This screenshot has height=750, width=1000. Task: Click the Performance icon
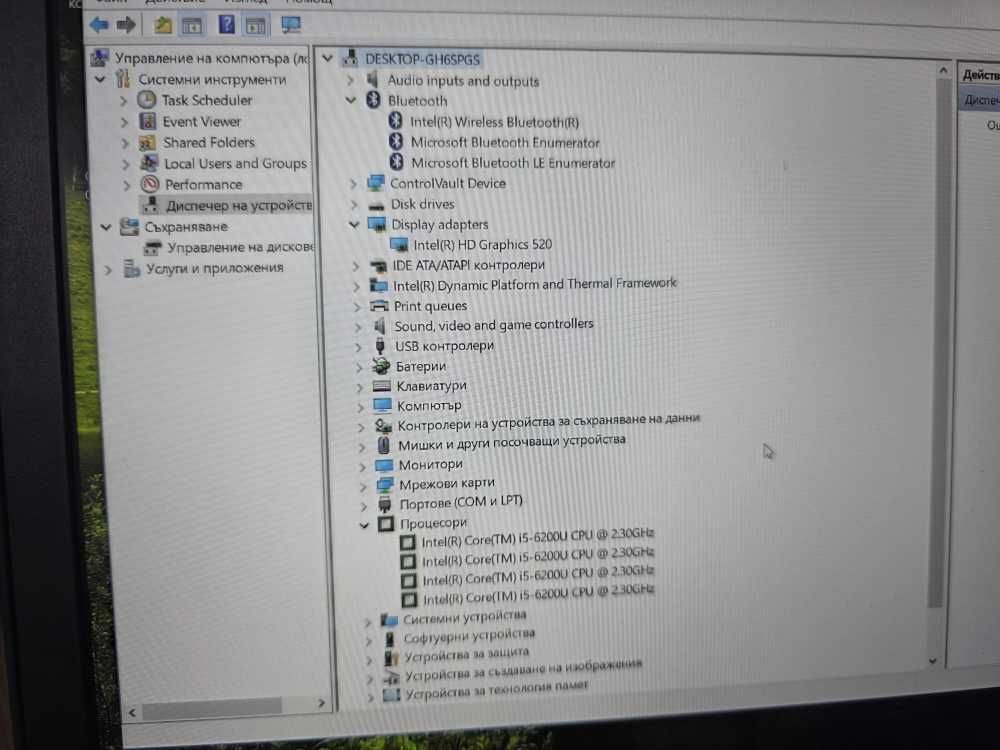point(150,184)
